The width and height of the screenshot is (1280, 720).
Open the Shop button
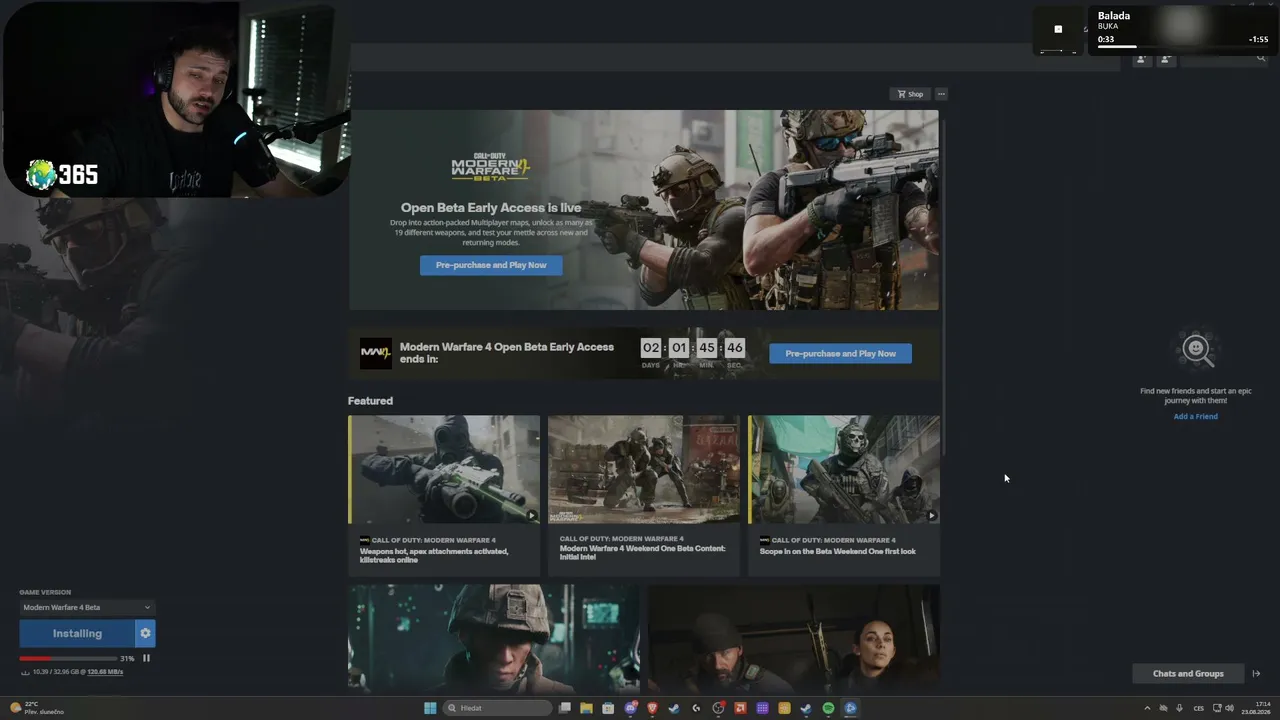tap(910, 94)
